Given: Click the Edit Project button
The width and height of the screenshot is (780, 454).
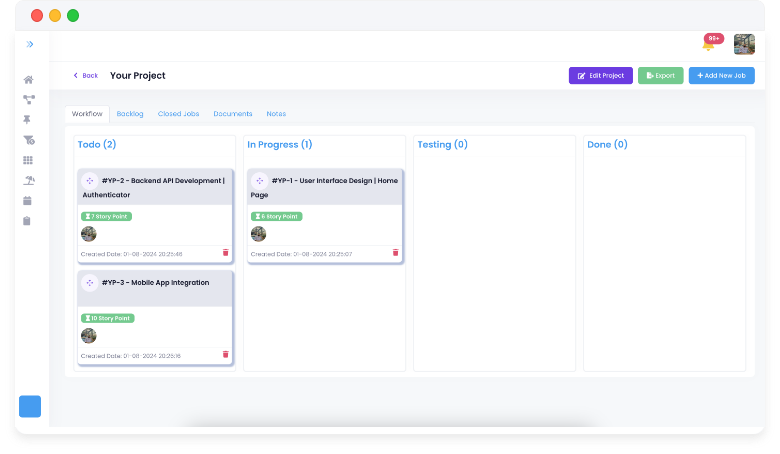Looking at the screenshot, I should coord(600,76).
